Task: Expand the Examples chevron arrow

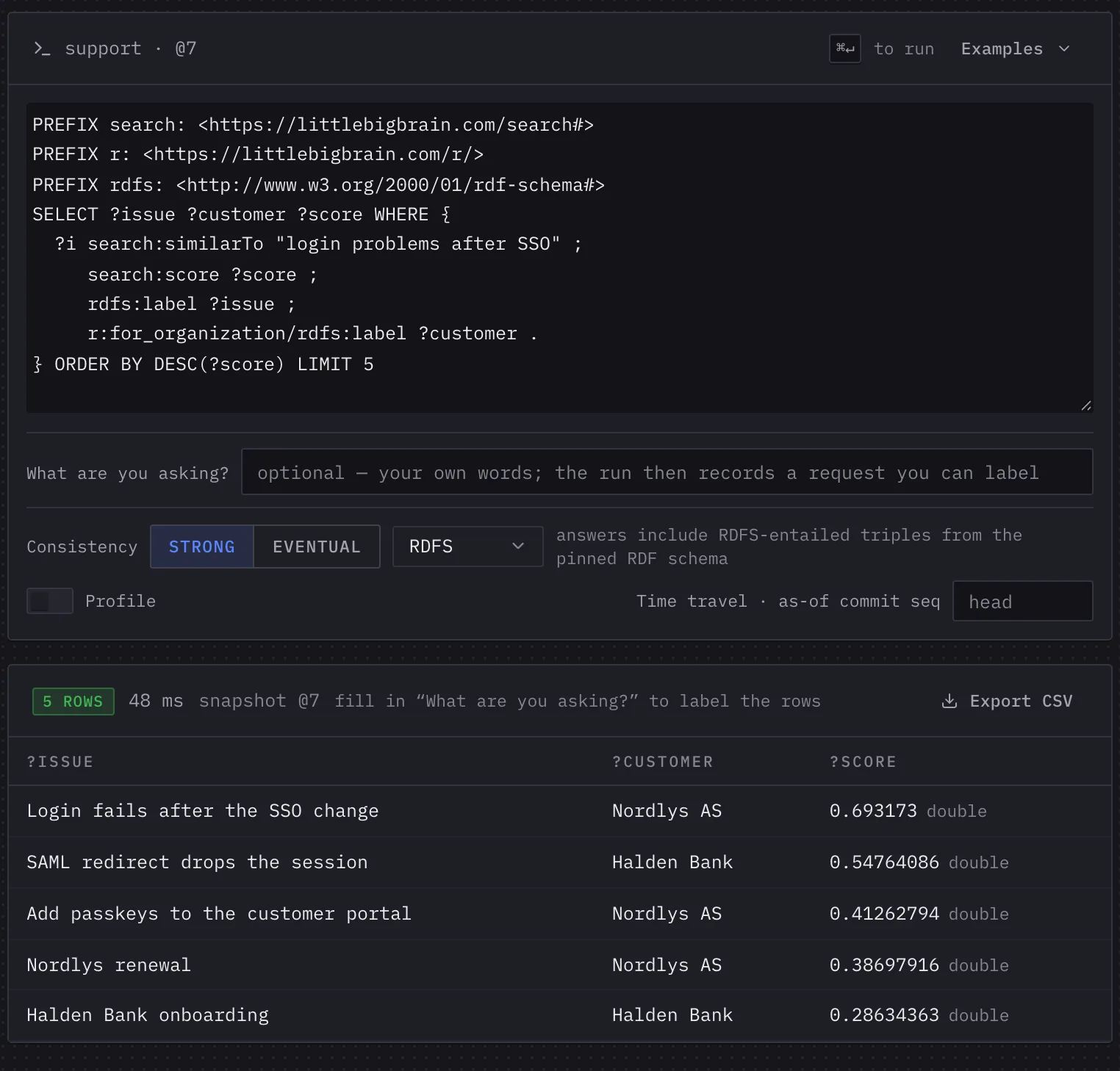Action: [x=1064, y=48]
